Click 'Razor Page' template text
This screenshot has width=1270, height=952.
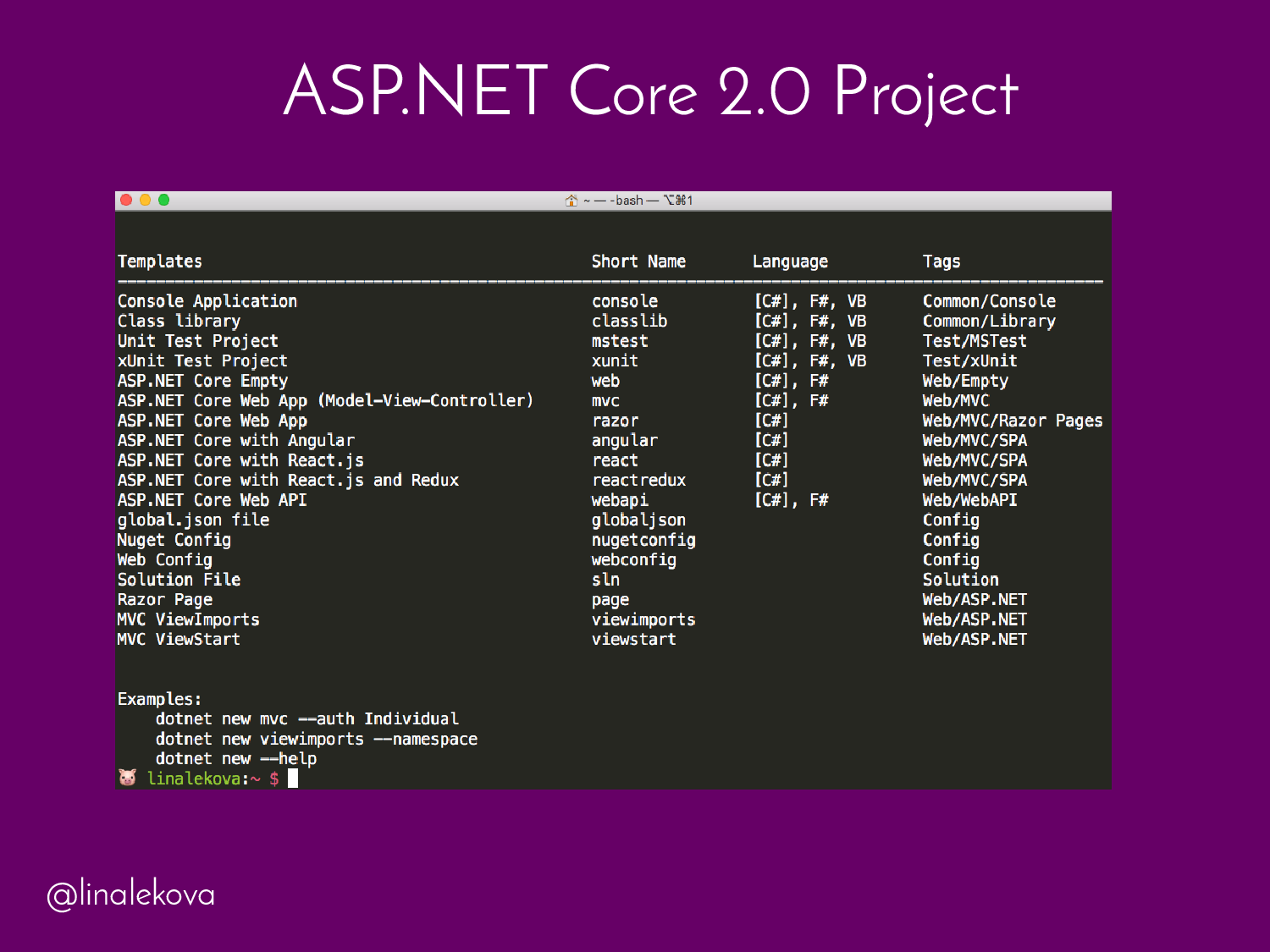coord(164,600)
